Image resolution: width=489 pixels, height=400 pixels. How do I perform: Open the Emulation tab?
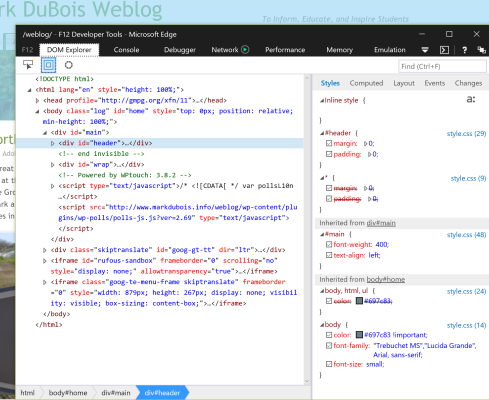click(390, 50)
